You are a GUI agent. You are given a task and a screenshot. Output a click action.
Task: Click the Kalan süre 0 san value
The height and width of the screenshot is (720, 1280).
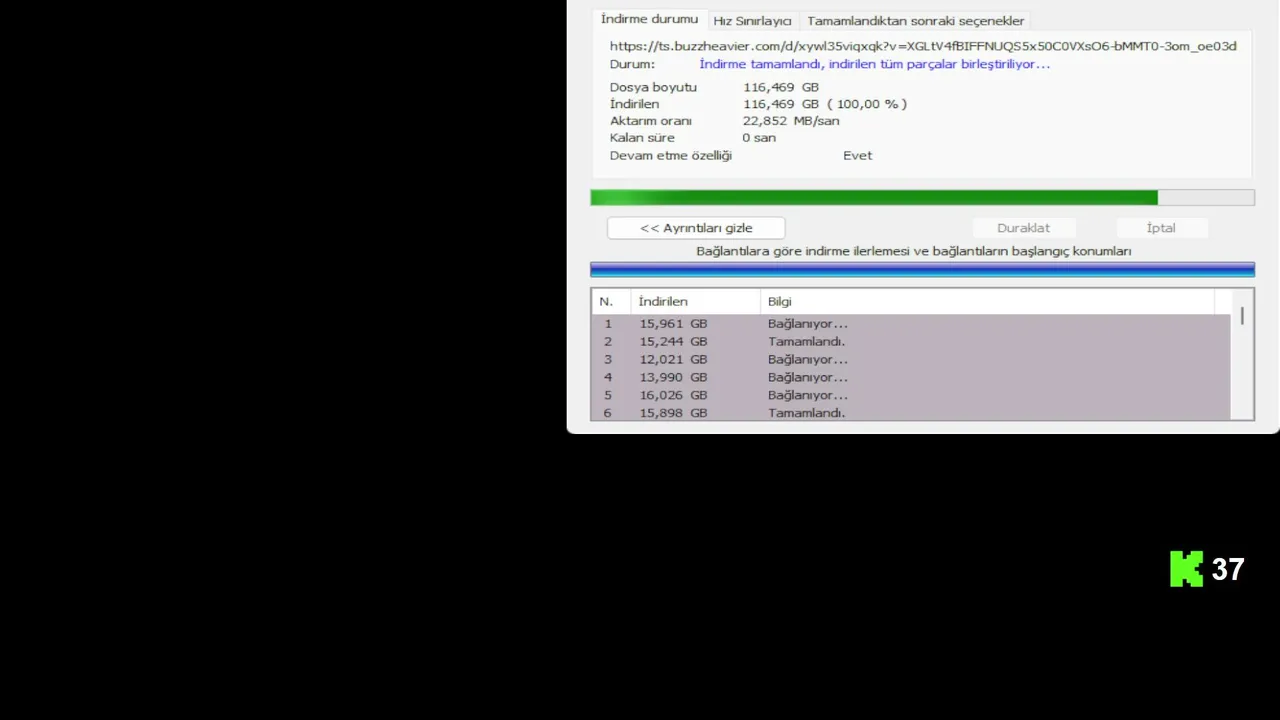(759, 138)
